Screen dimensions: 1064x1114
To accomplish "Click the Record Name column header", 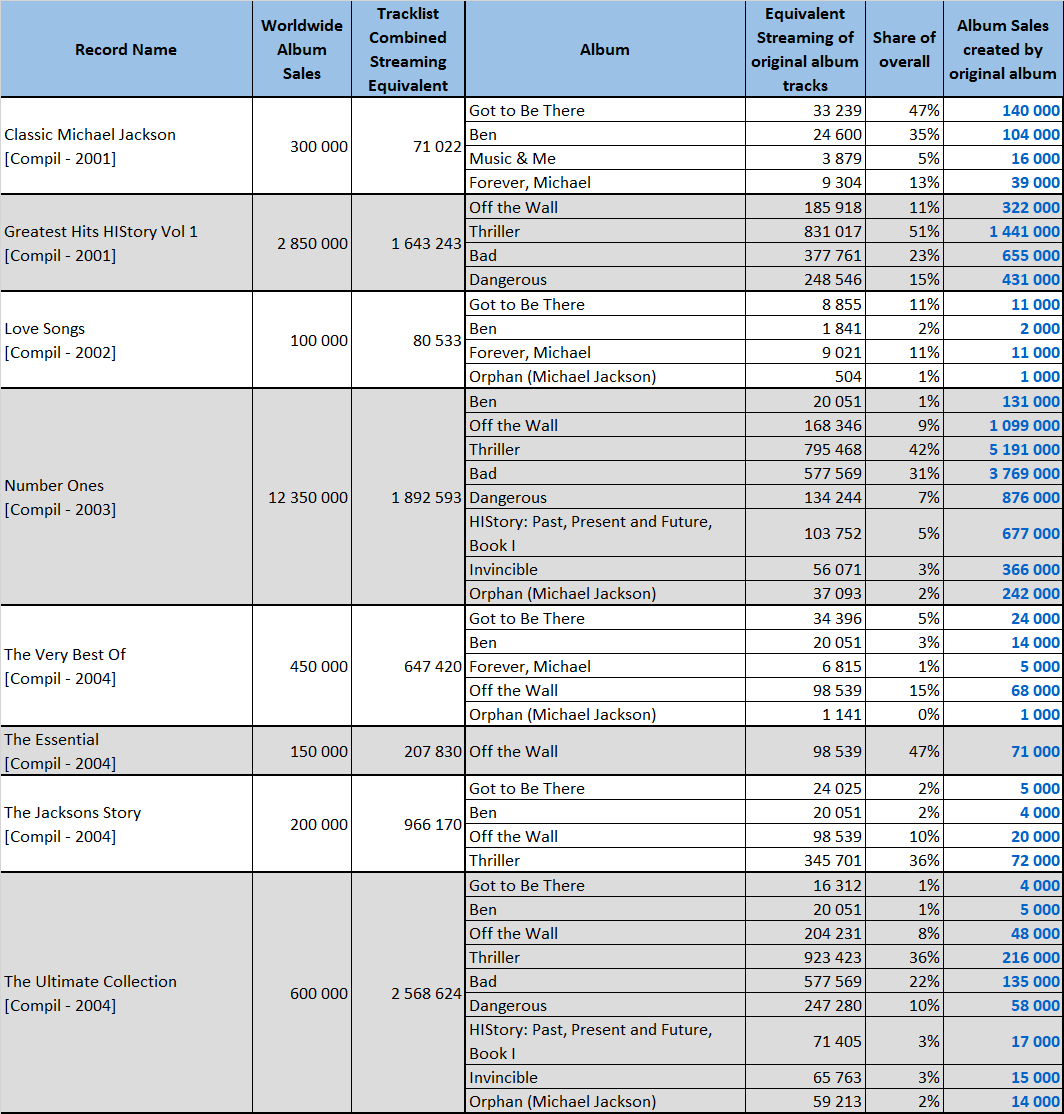I will point(126,49).
